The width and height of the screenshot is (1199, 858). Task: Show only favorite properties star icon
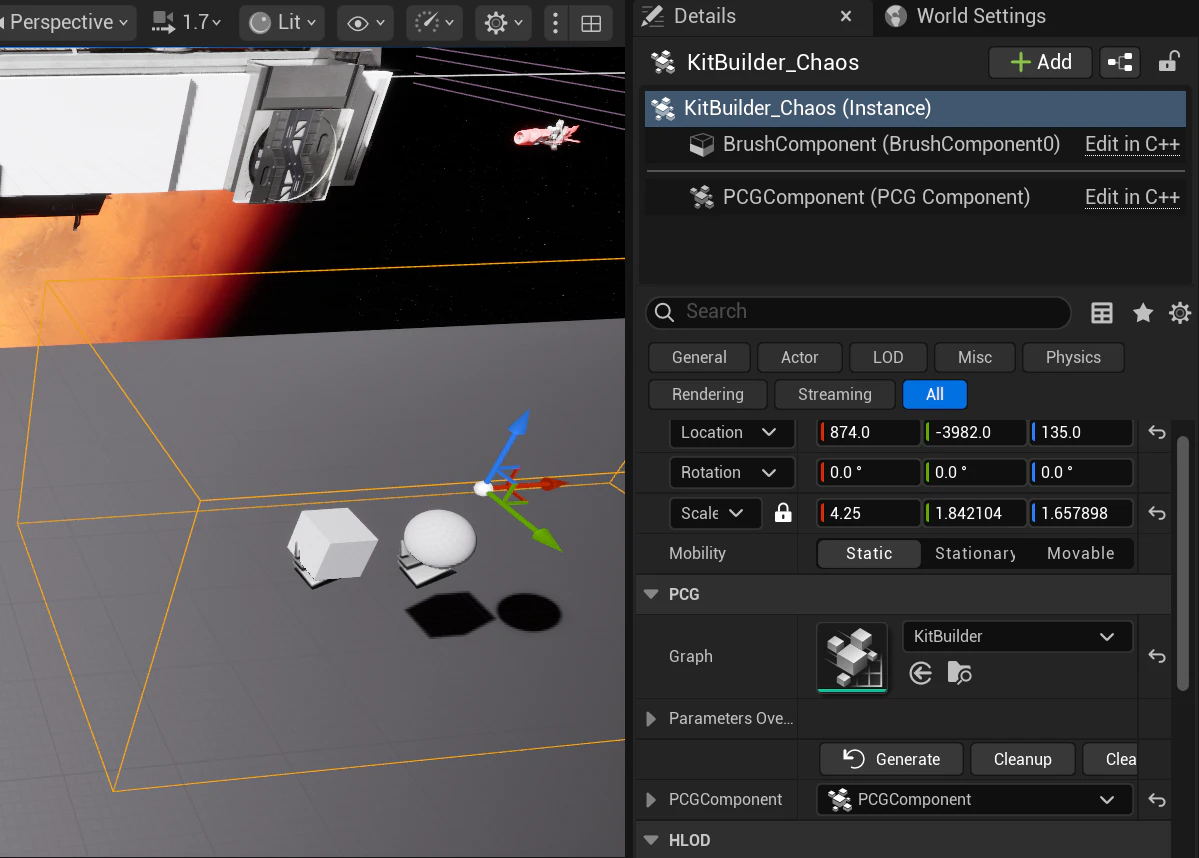1143,313
